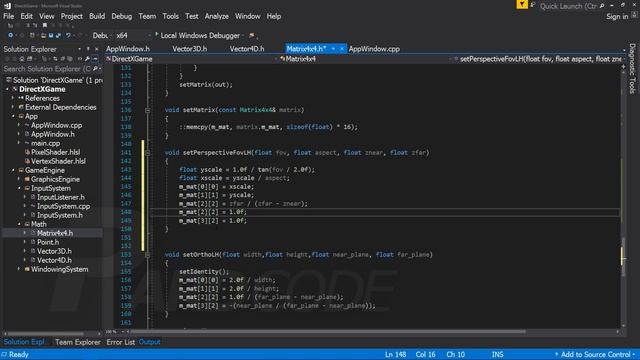Collapse the Math folder
This screenshot has height=360, width=640.
click(19, 224)
